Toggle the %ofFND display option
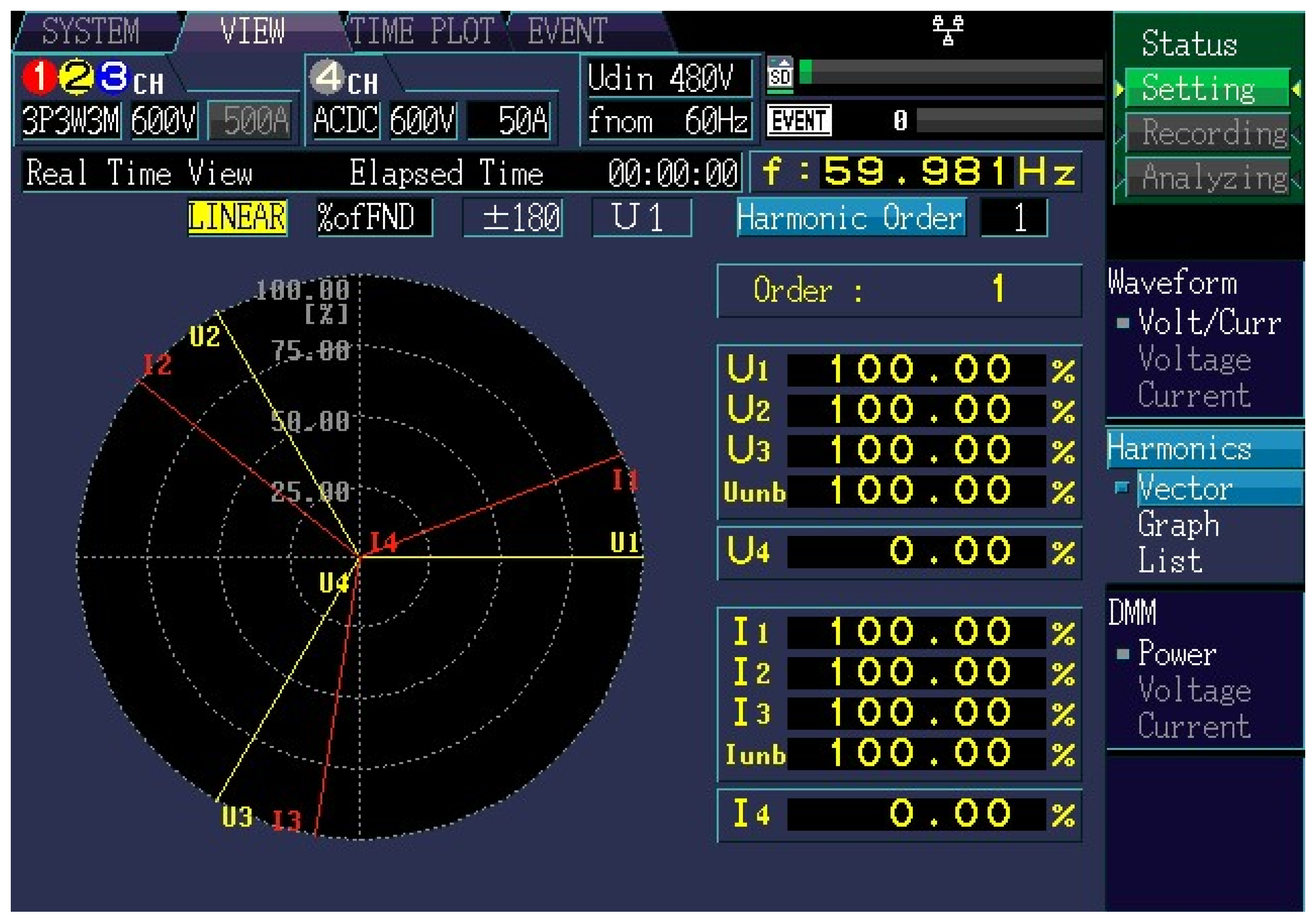 click(374, 217)
